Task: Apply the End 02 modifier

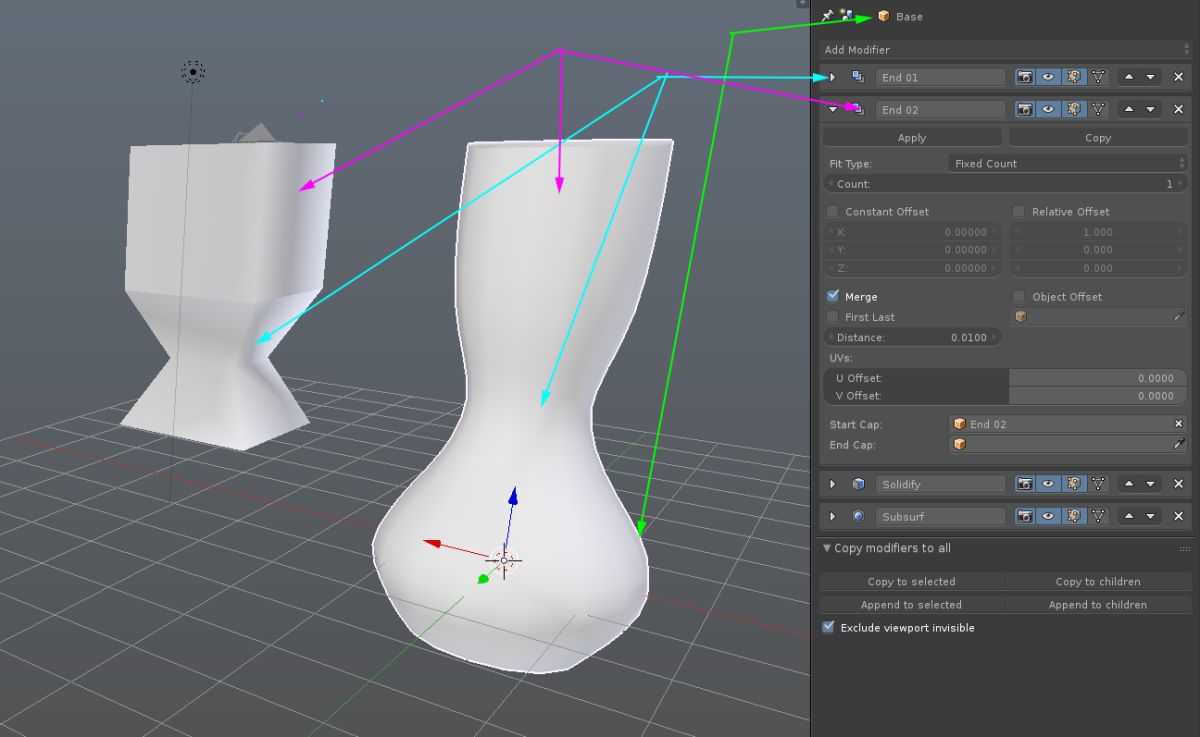Action: pyautogui.click(x=912, y=137)
